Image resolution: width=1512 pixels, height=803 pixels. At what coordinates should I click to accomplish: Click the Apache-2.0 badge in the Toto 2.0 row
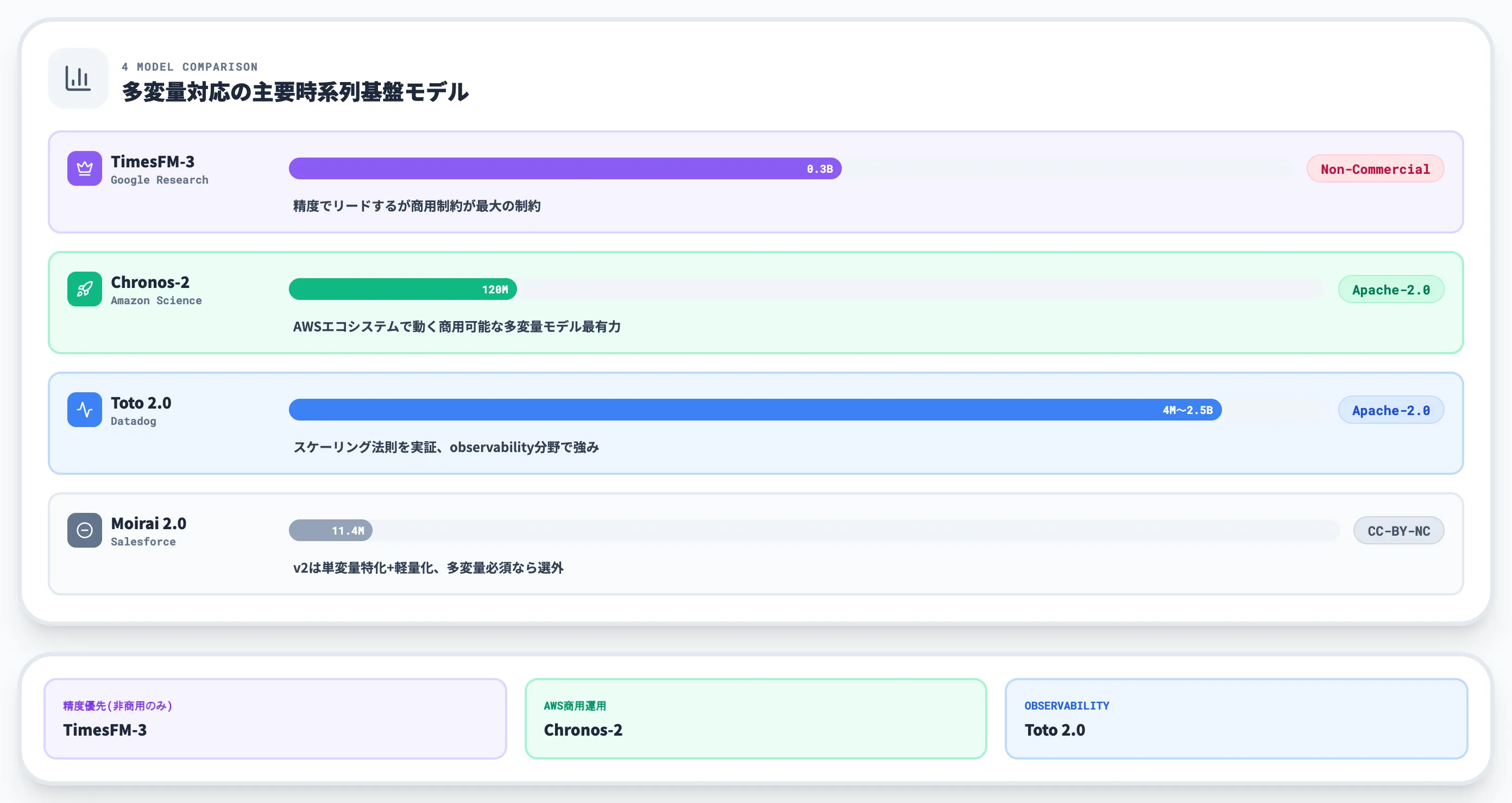point(1391,410)
